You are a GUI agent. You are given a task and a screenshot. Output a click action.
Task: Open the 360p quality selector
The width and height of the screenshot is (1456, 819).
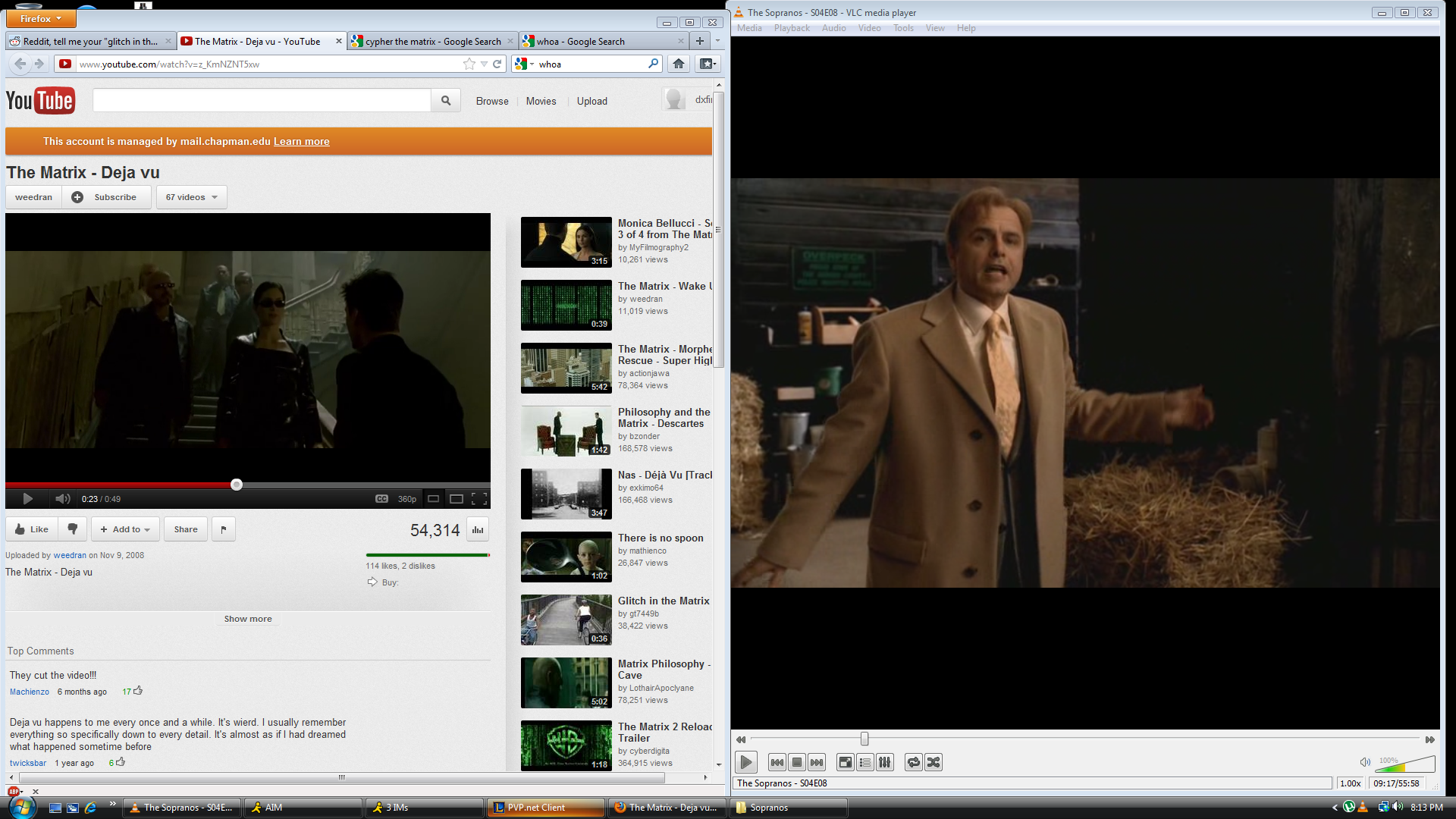[407, 499]
